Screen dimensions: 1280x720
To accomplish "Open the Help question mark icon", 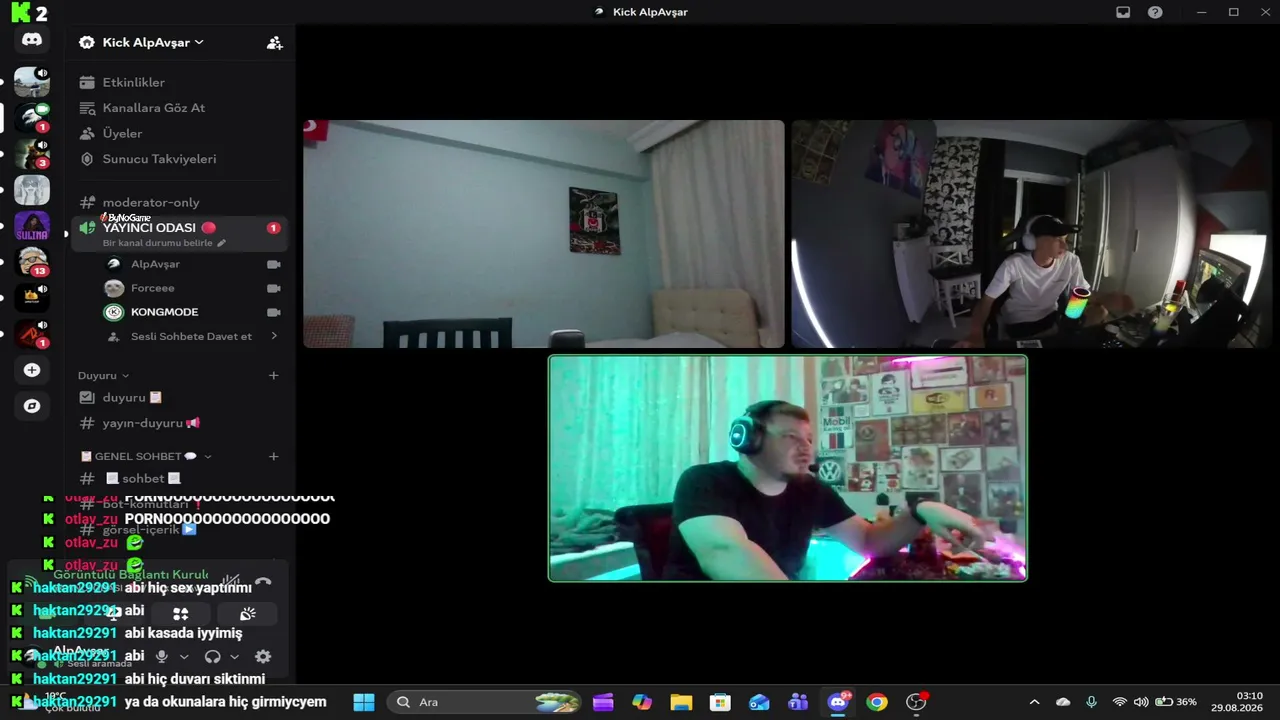I will 1155,12.
